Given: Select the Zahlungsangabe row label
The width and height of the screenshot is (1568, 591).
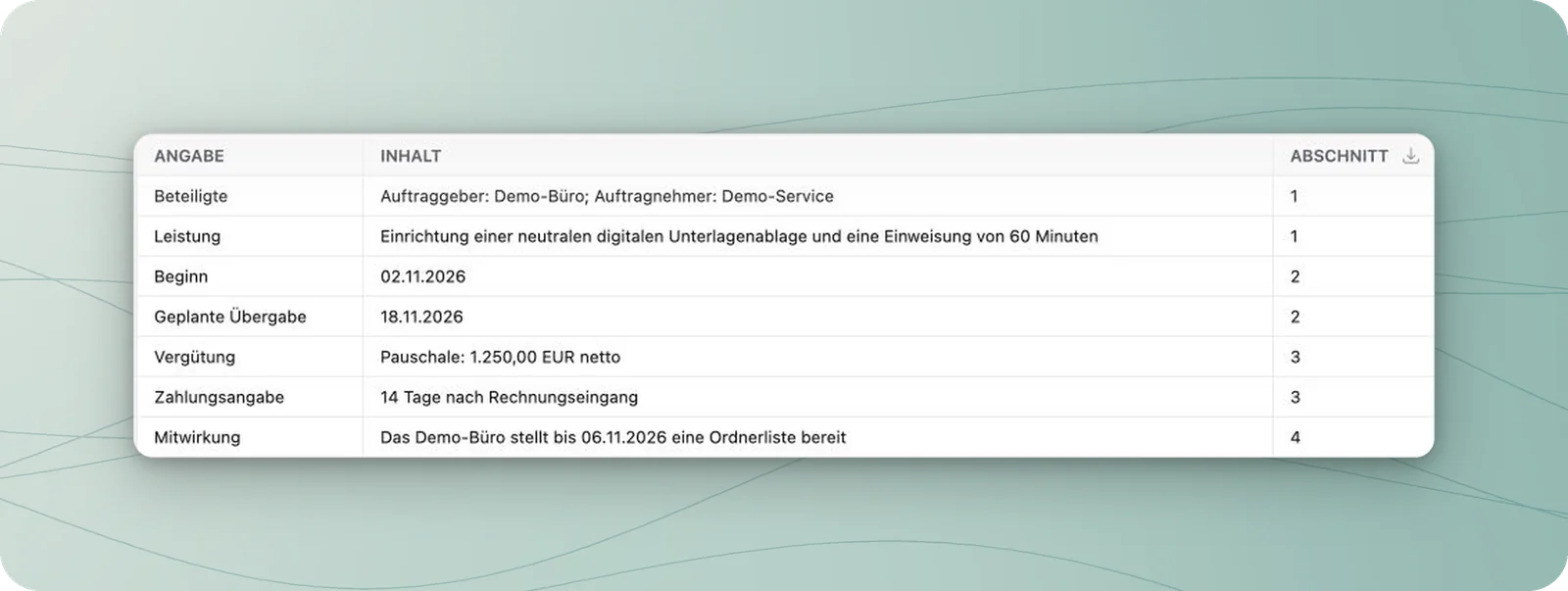Looking at the screenshot, I should [220, 397].
